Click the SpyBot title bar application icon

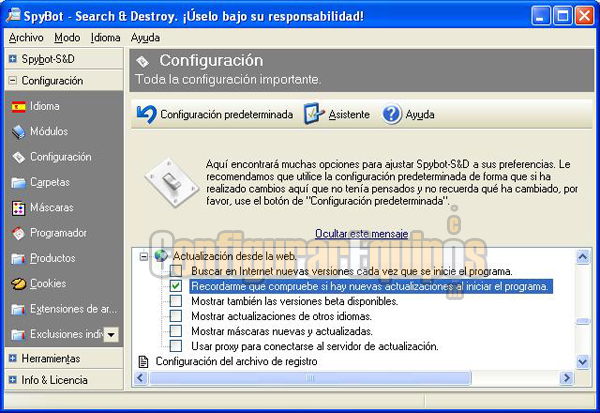coord(13,15)
